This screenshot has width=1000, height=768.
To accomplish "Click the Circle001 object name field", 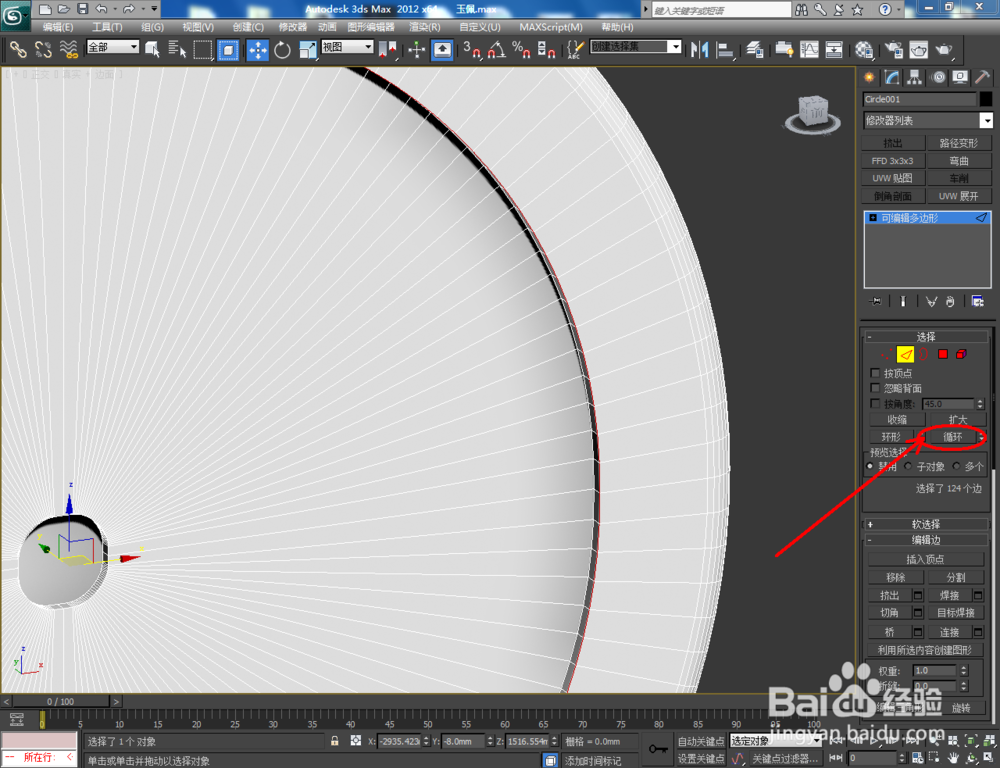I will pos(919,99).
